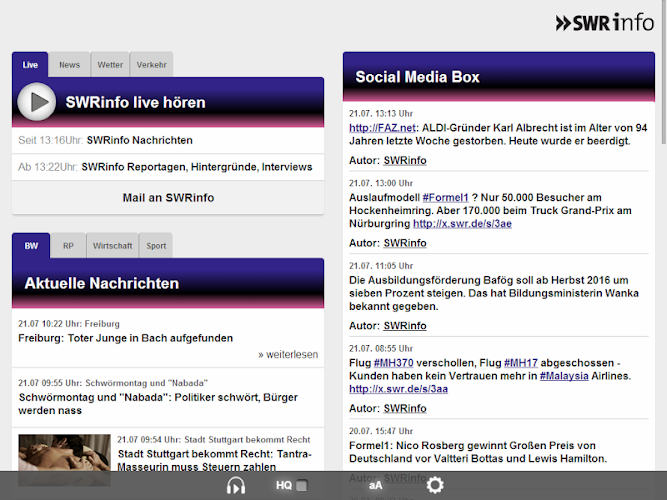
Task: Open the #Malaysia hashtag link
Action: [564, 376]
